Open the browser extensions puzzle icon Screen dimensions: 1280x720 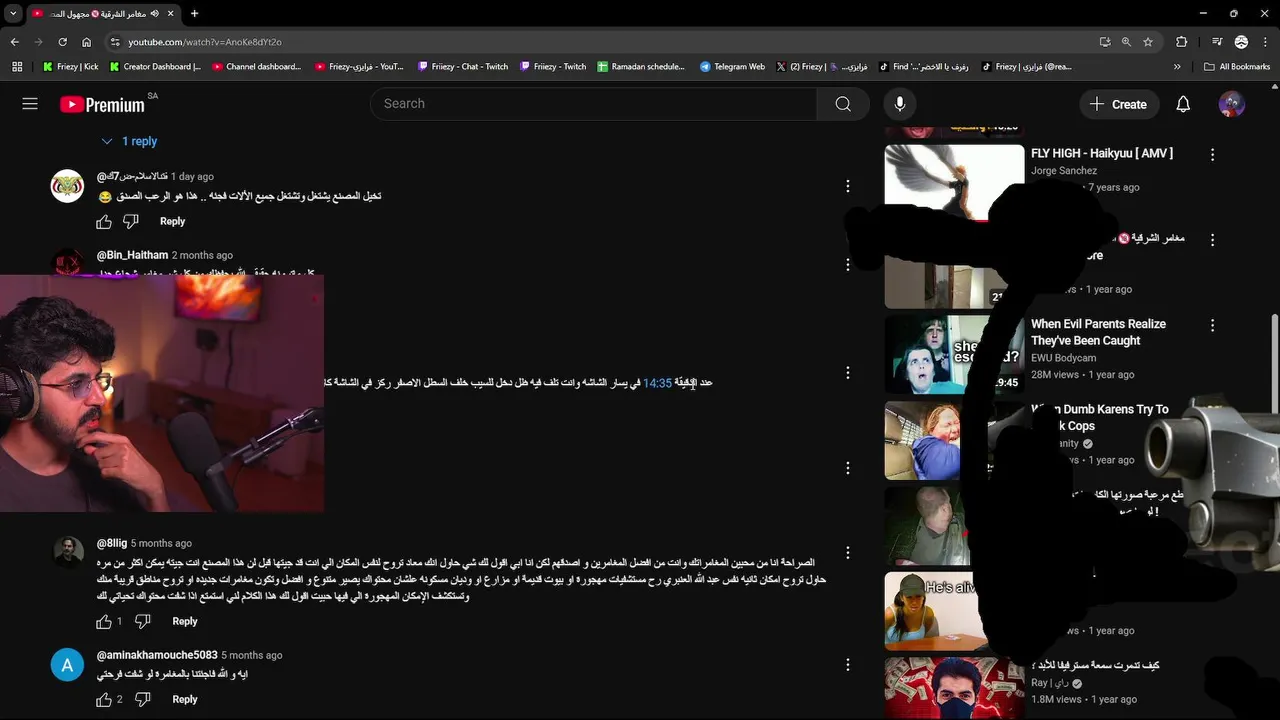click(x=1182, y=42)
